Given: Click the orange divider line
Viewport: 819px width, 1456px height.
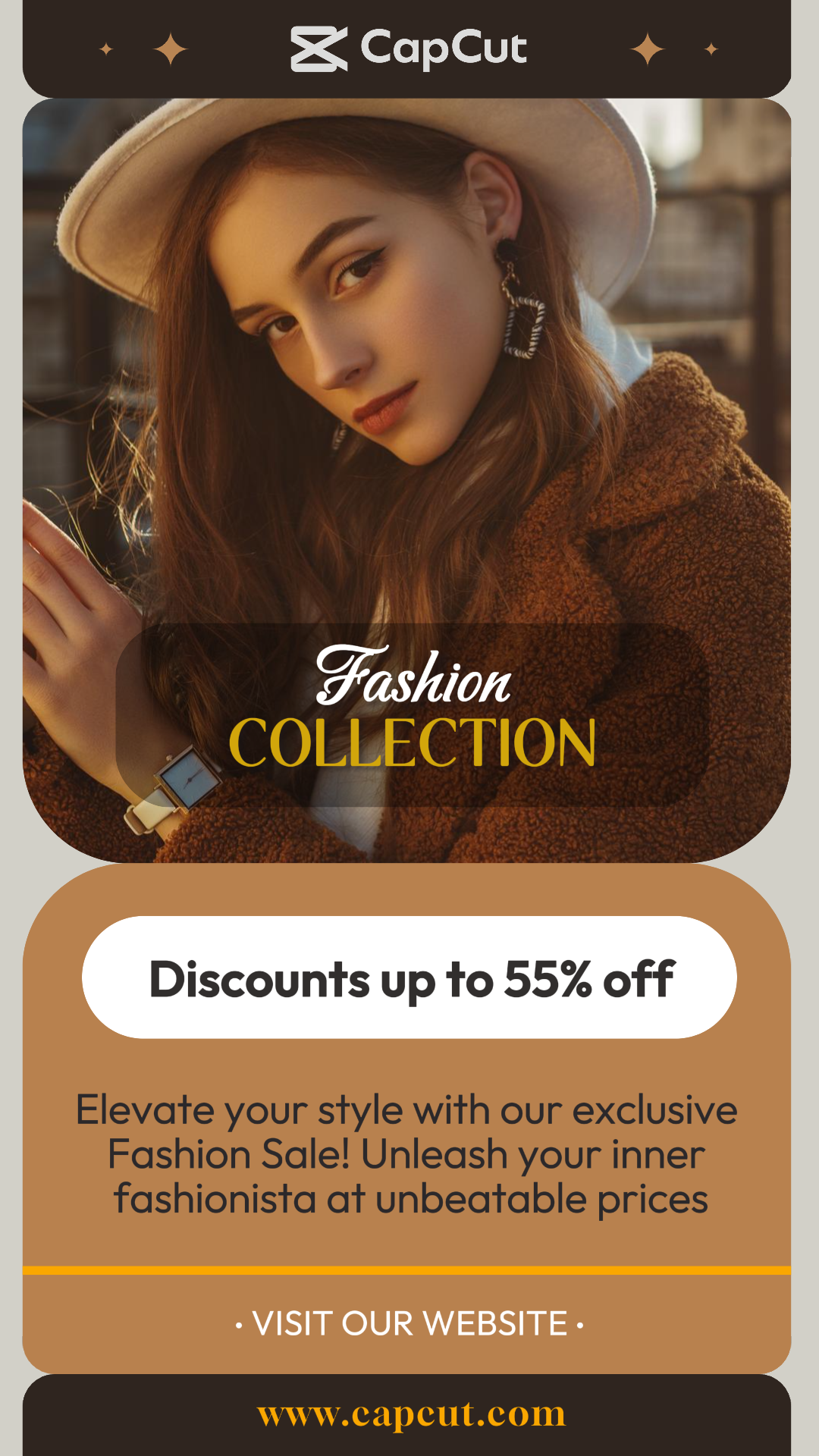Looking at the screenshot, I should click(x=406, y=1270).
